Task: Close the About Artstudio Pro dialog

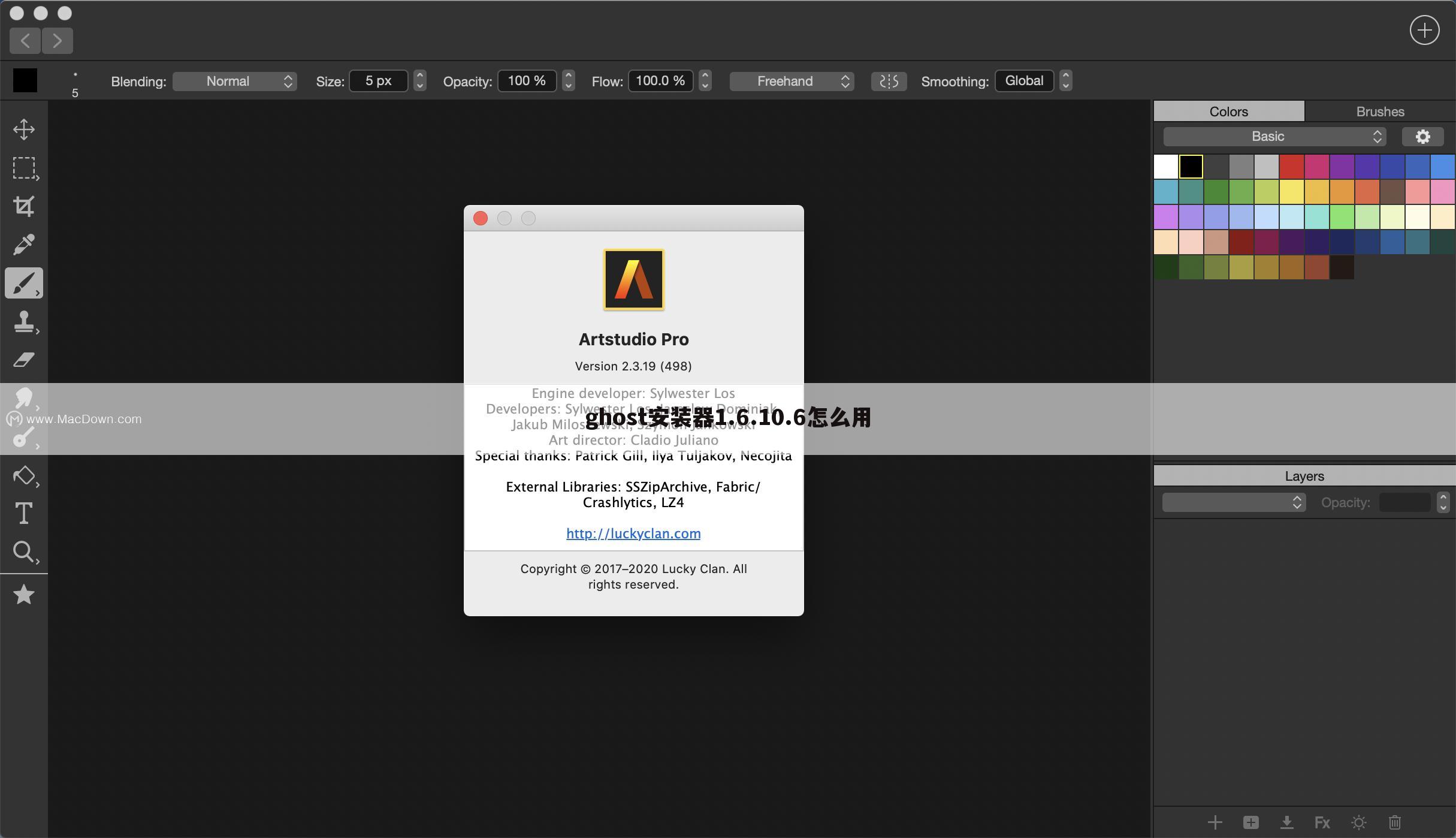Action: tap(481, 218)
